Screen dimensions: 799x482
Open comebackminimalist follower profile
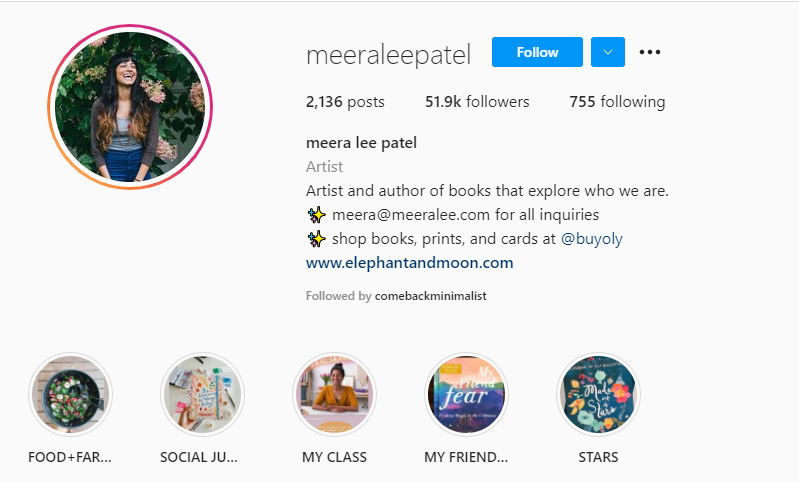pos(431,296)
